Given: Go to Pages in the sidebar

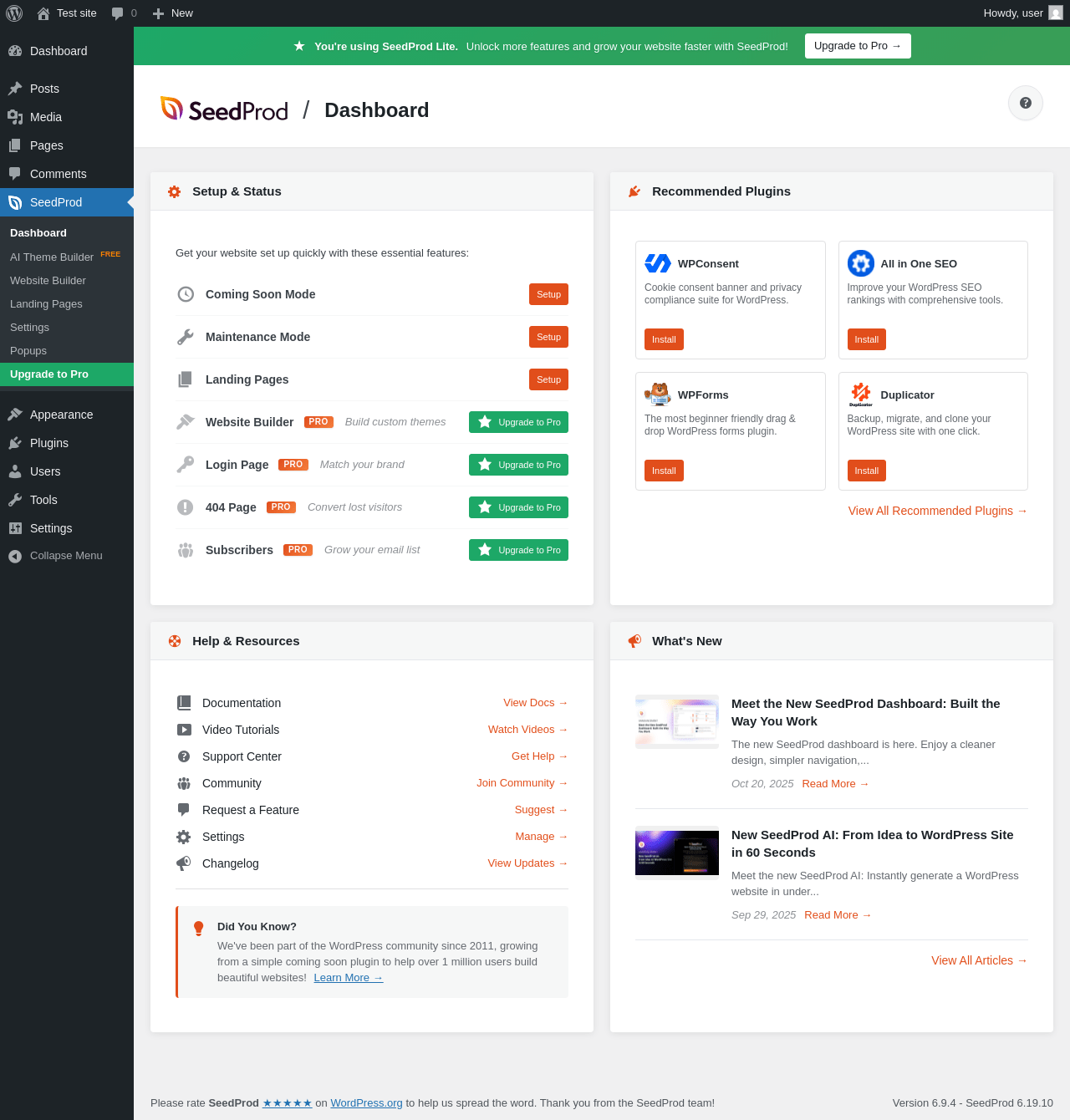Looking at the screenshot, I should pyautogui.click(x=67, y=145).
